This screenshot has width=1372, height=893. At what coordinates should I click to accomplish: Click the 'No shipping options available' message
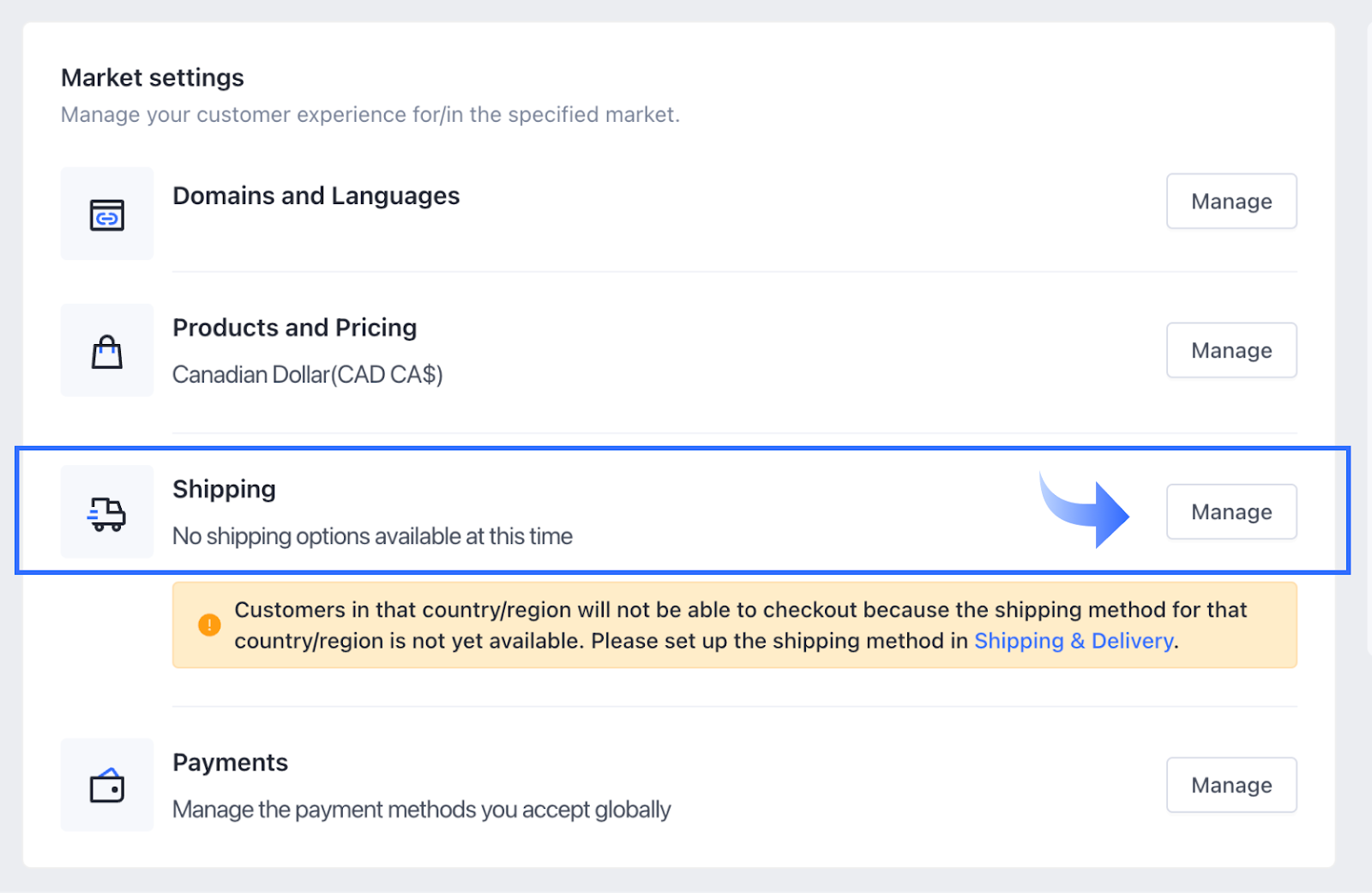click(x=373, y=536)
